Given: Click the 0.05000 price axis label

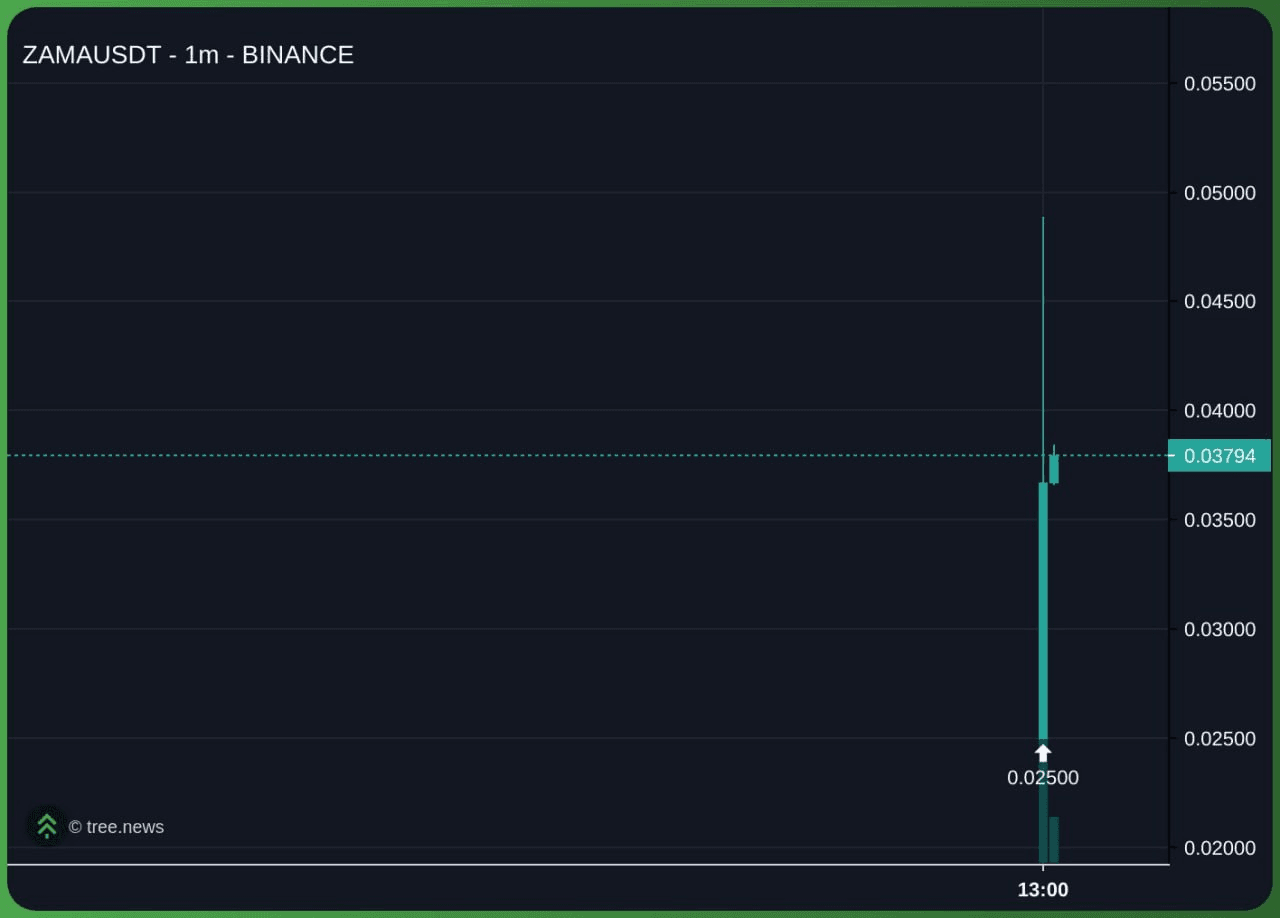Looking at the screenshot, I should click(1220, 192).
